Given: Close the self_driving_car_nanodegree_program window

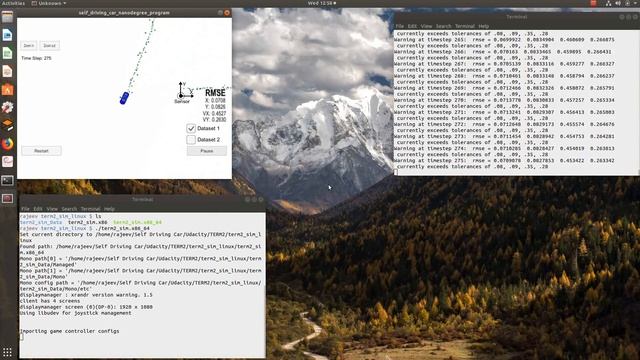Looking at the screenshot, I should [227, 13].
